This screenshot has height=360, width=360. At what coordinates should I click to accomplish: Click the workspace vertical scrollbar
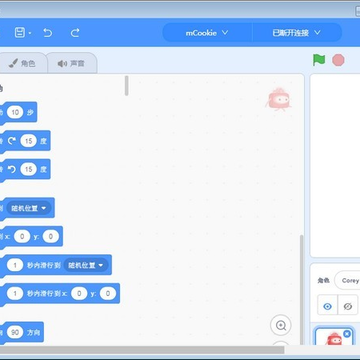(302, 289)
